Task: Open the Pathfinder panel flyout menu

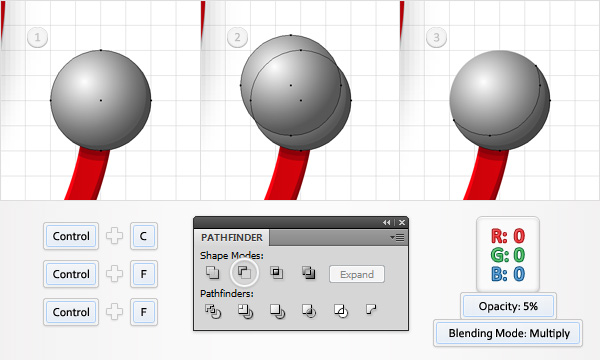Action: (398, 238)
